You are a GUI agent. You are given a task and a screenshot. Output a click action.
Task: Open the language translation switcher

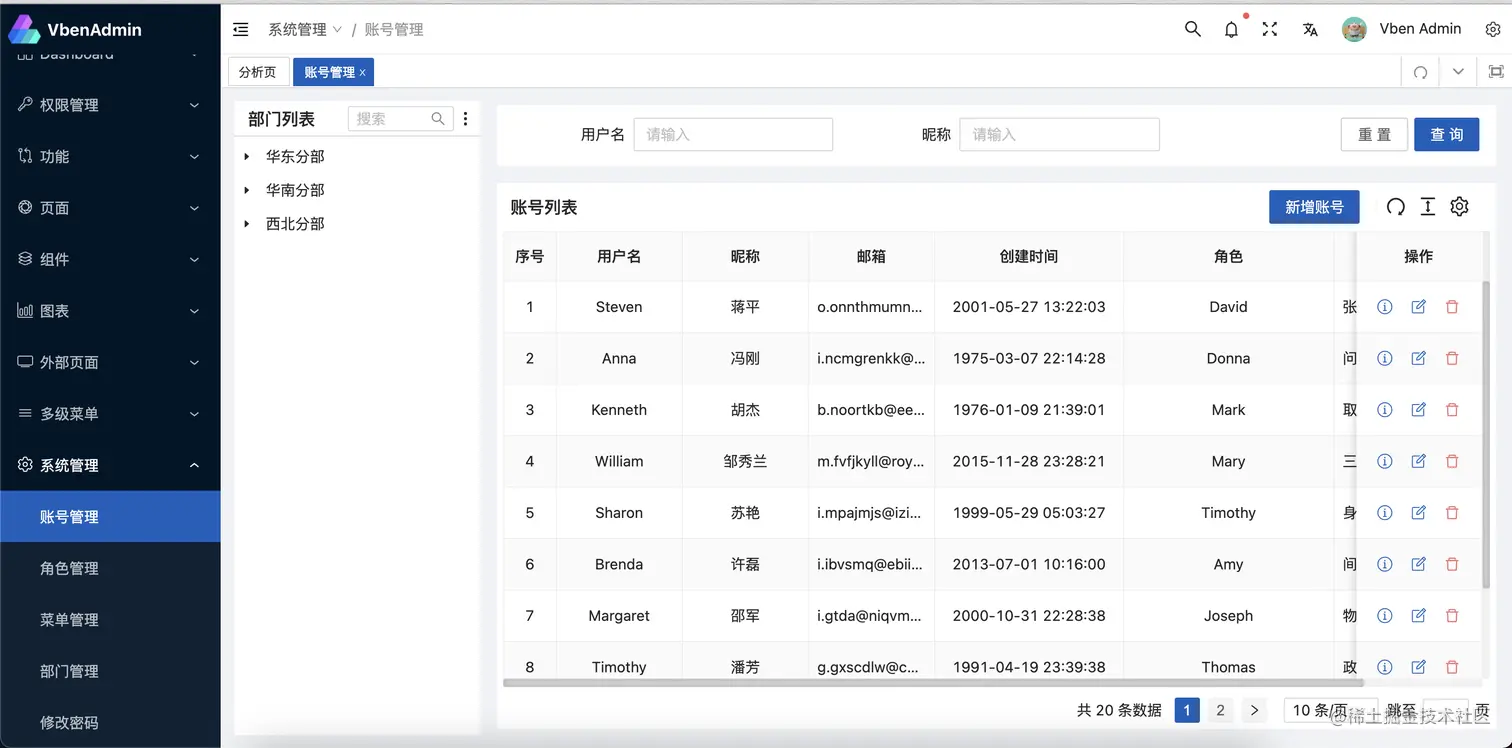[x=1310, y=29]
